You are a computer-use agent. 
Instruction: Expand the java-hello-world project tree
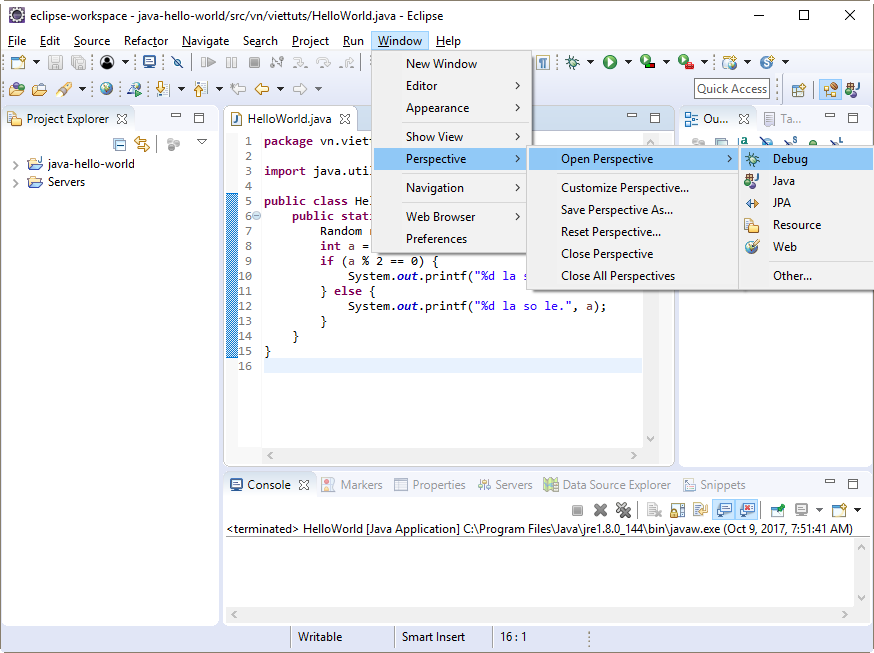click(16, 165)
